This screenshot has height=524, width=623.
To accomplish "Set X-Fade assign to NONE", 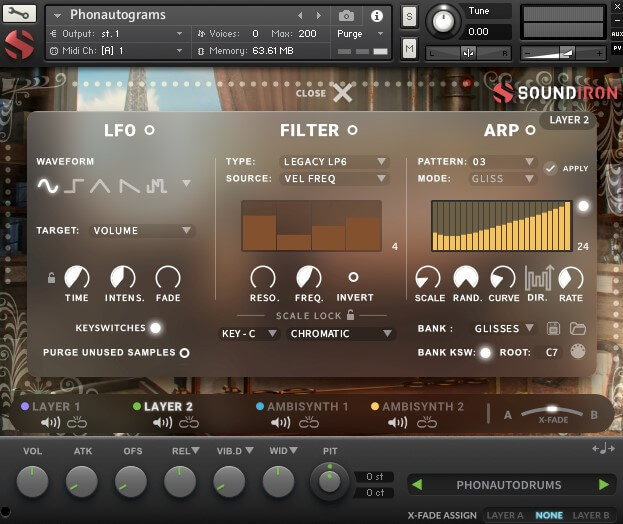I will pos(549,515).
